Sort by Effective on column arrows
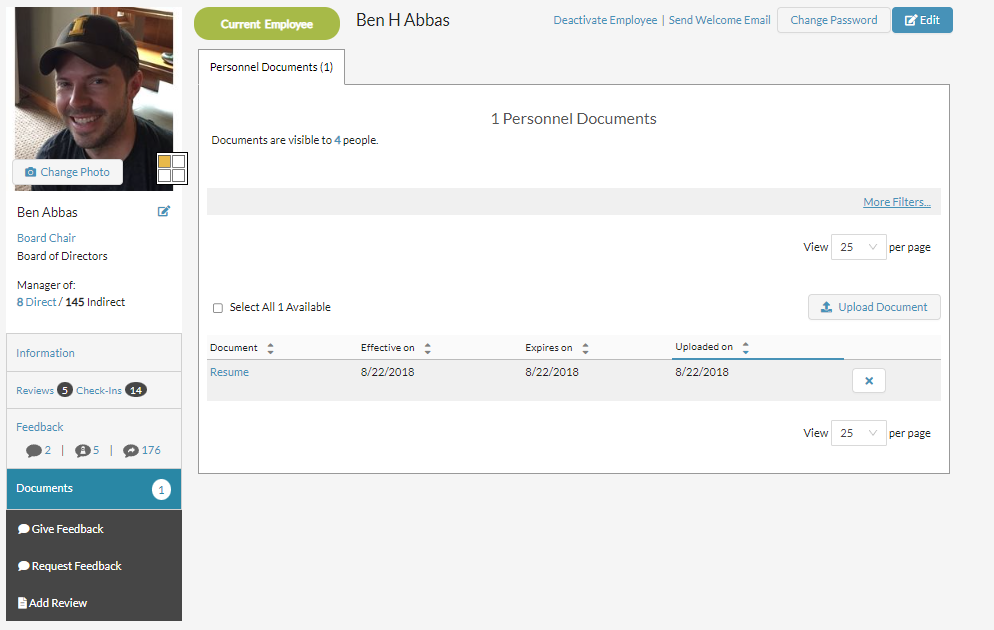The image size is (994, 630). pyautogui.click(x=428, y=348)
